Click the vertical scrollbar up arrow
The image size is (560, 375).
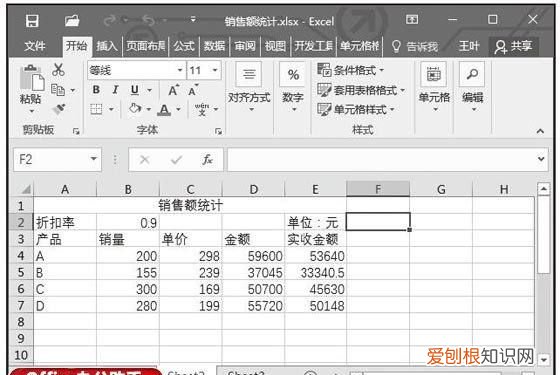(x=543, y=189)
